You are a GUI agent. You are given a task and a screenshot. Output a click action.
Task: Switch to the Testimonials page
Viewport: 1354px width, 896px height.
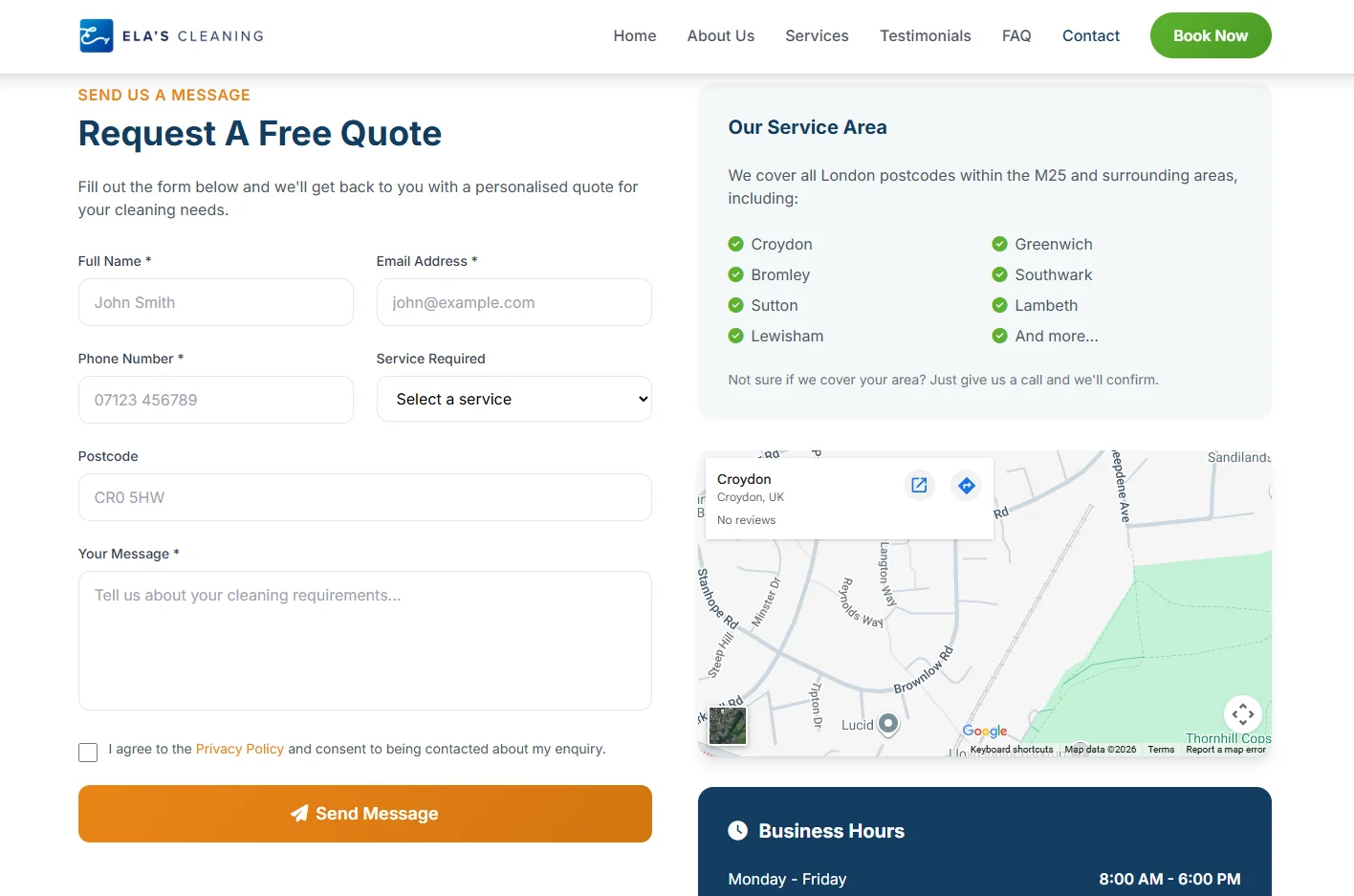tap(925, 35)
